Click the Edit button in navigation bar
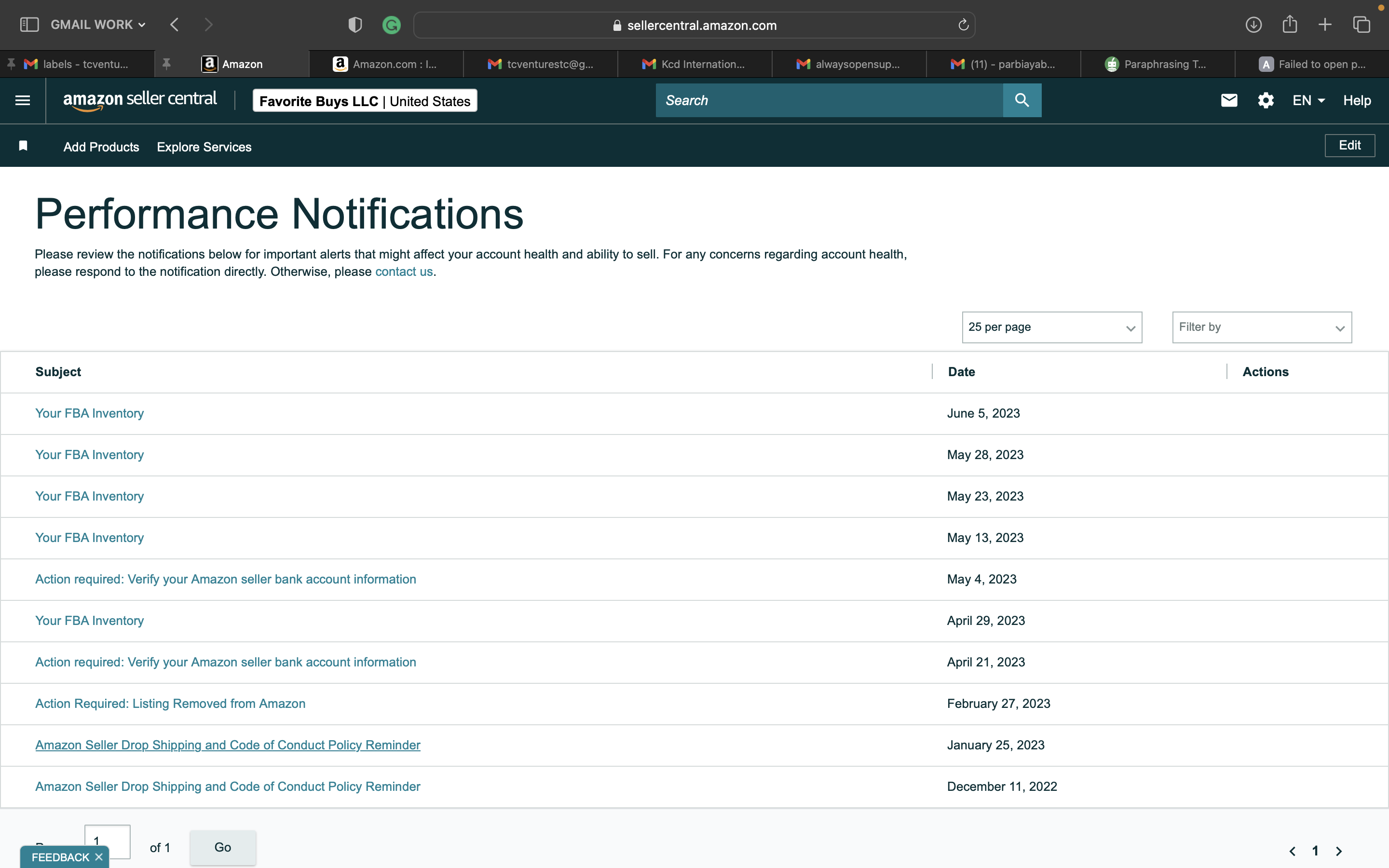The image size is (1389, 868). click(x=1349, y=145)
